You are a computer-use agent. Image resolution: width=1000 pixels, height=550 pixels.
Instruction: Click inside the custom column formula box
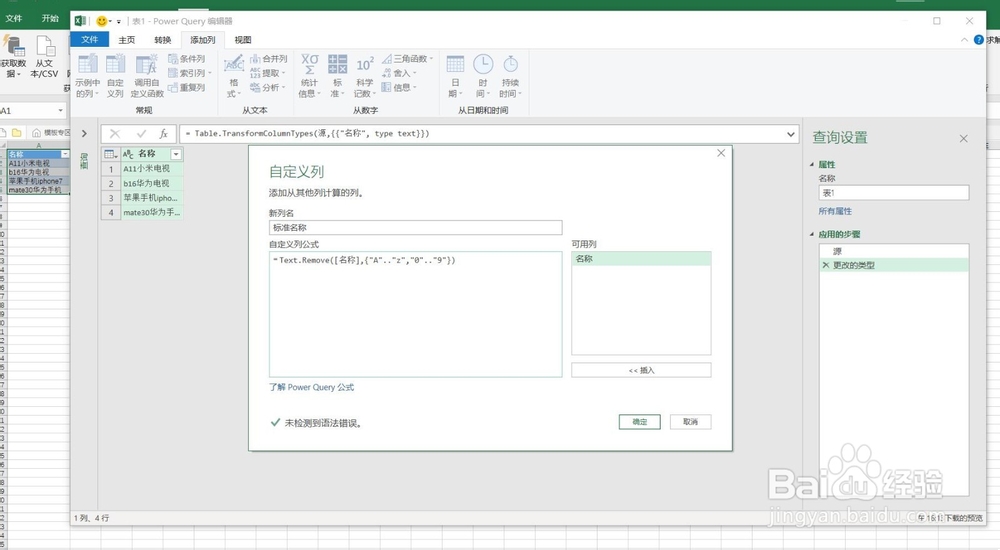pos(415,314)
